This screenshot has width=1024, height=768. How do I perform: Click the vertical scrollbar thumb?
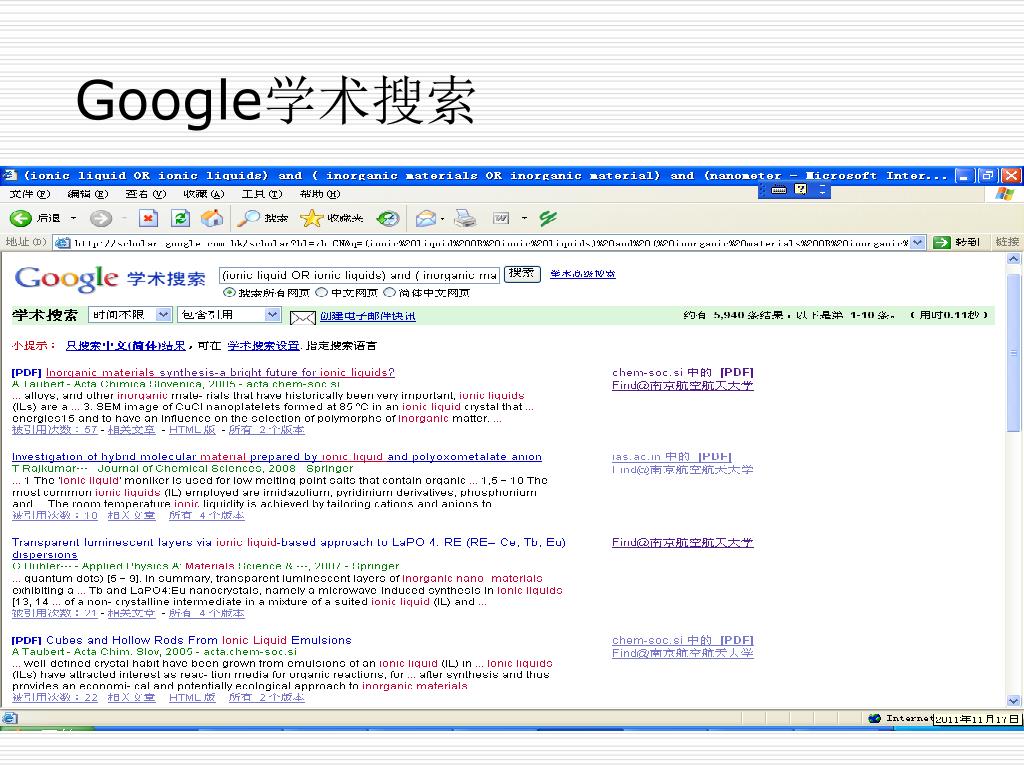(x=1013, y=353)
